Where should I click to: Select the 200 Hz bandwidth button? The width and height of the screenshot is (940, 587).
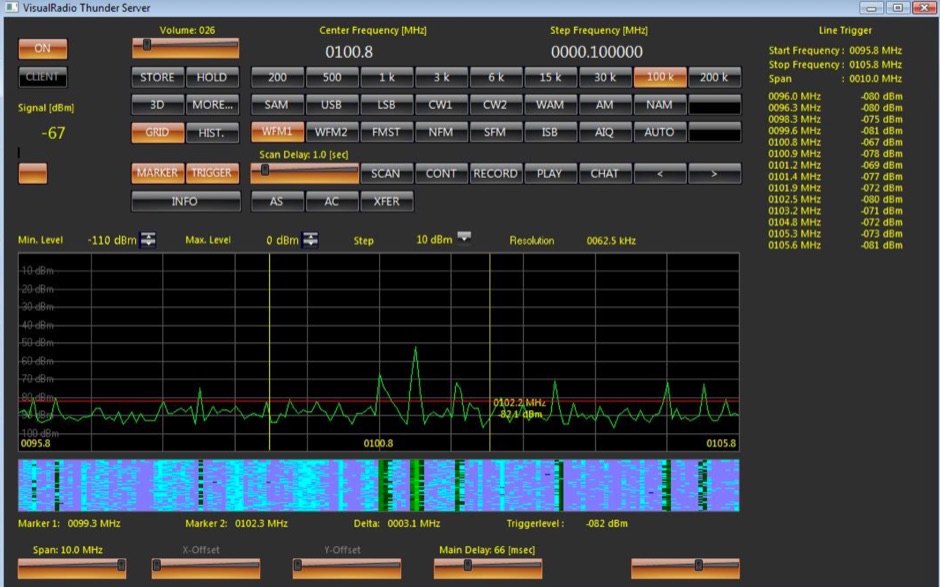(x=277, y=77)
